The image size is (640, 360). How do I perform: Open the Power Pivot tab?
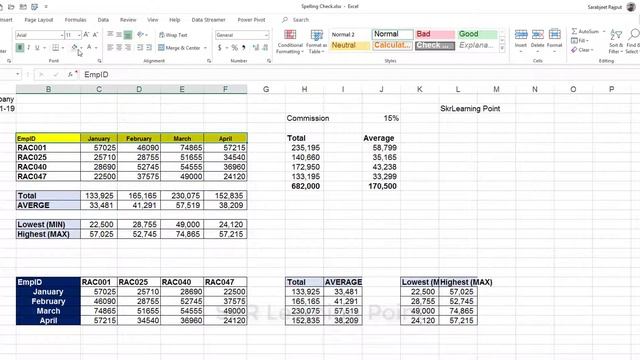pyautogui.click(x=251, y=20)
